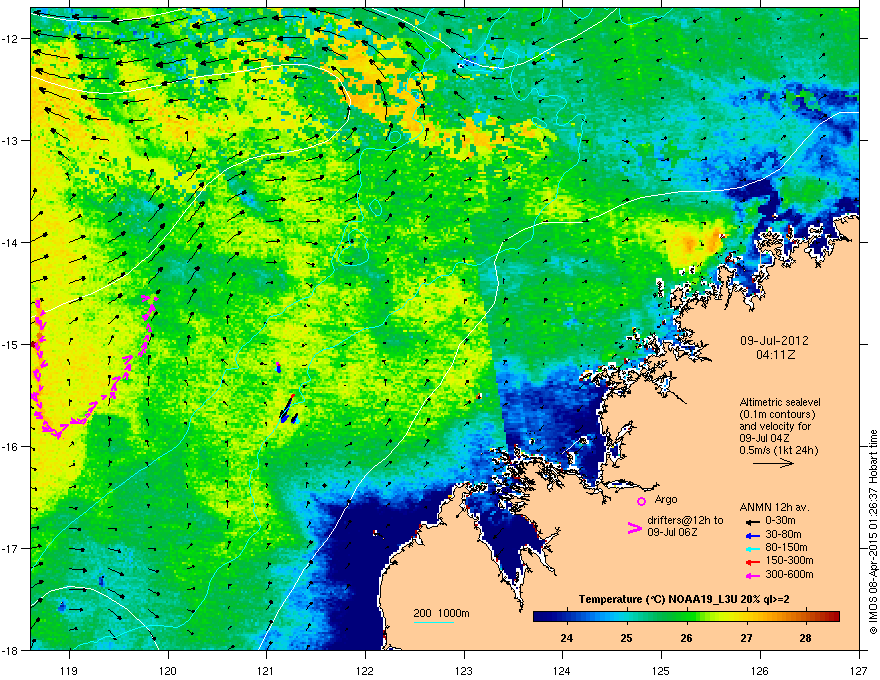Click colorbar tick label 25

[x=626, y=638]
